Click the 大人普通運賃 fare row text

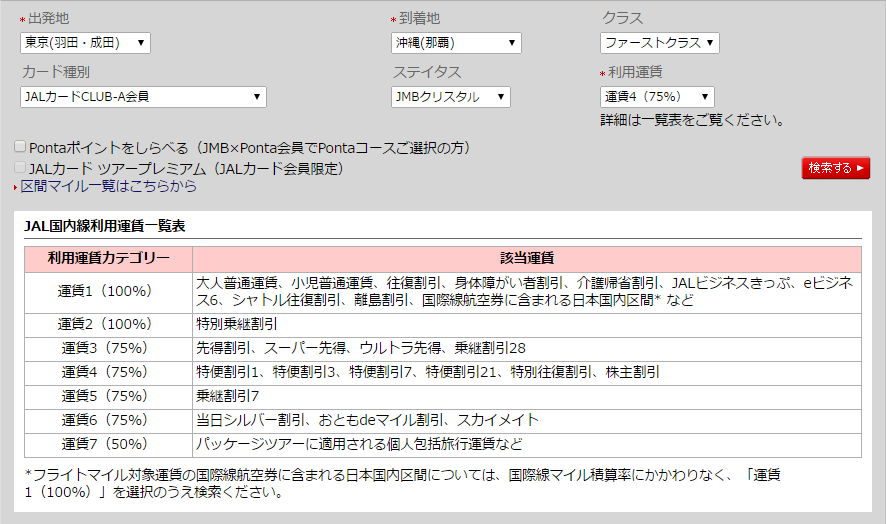[x=524, y=291]
